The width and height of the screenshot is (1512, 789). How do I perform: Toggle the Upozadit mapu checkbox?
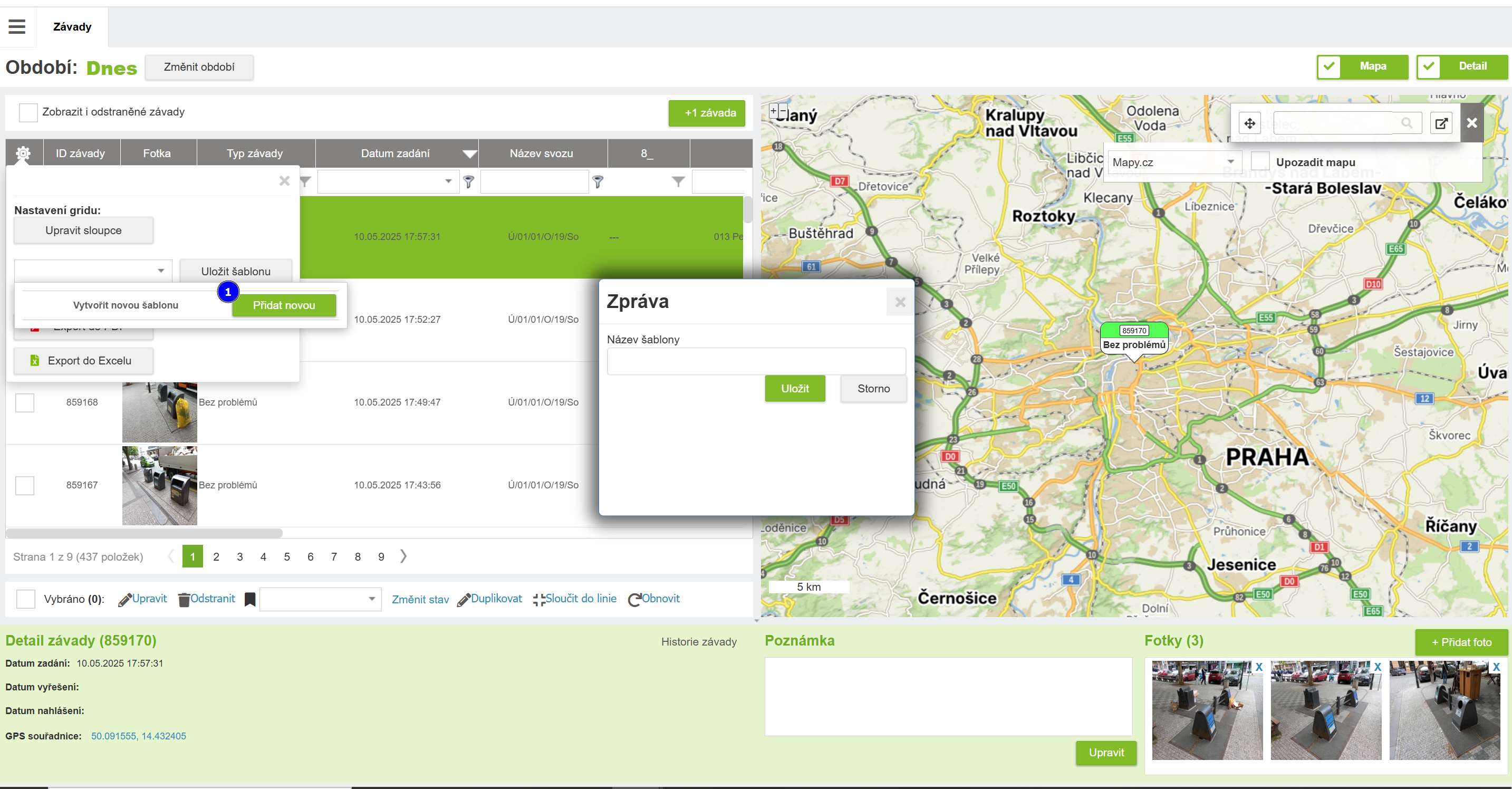(x=1259, y=161)
